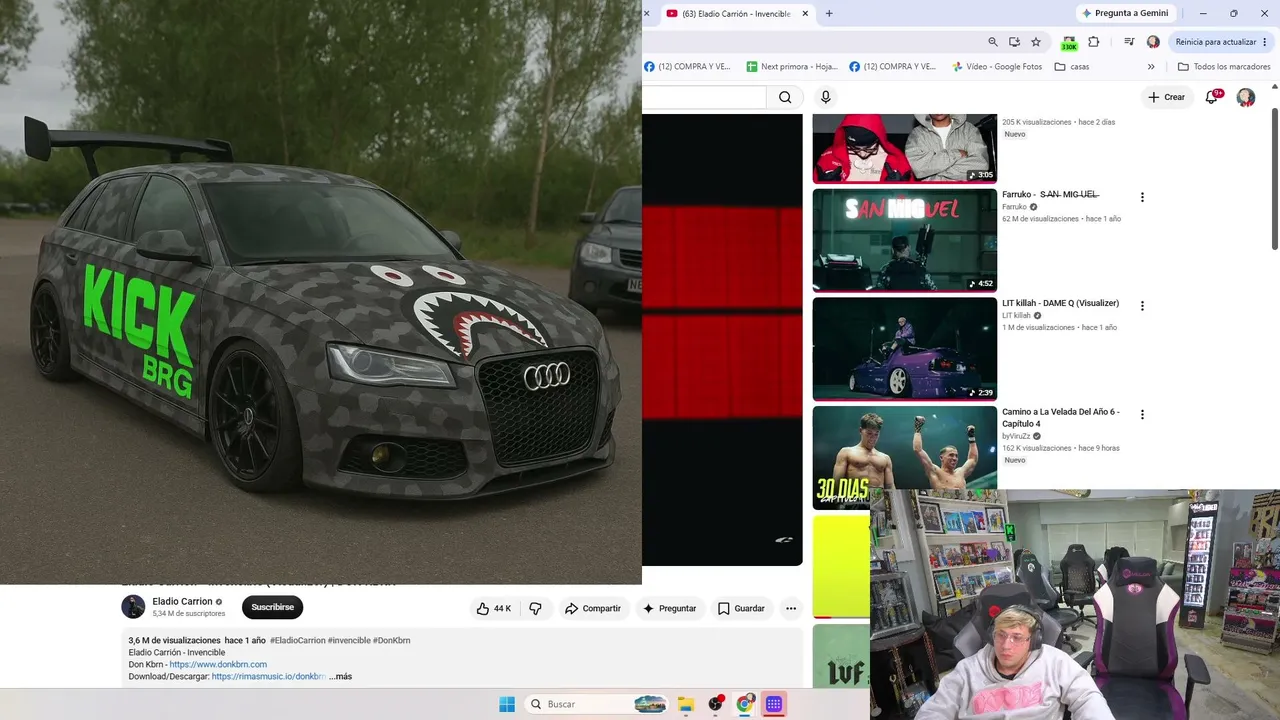Open the casas bookmarks folder
Viewport: 1280px width, 720px height.
(1072, 67)
